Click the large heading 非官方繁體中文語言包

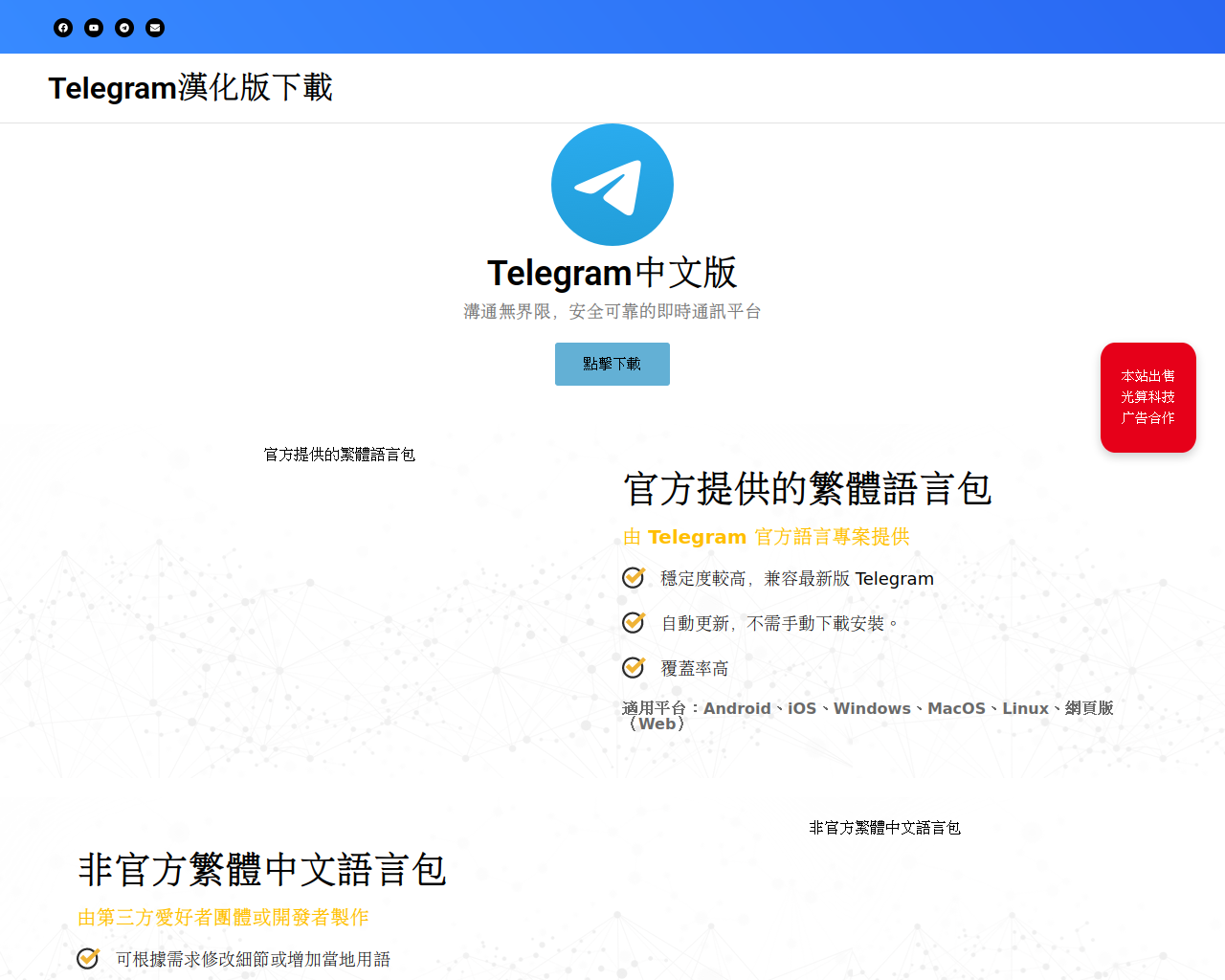pyautogui.click(x=262, y=870)
